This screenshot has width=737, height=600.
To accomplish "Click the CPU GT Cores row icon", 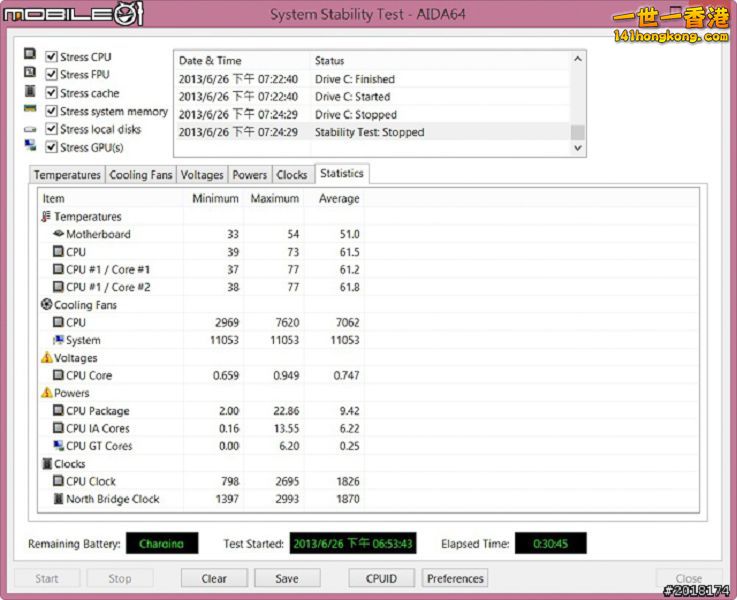I will 58,445.
